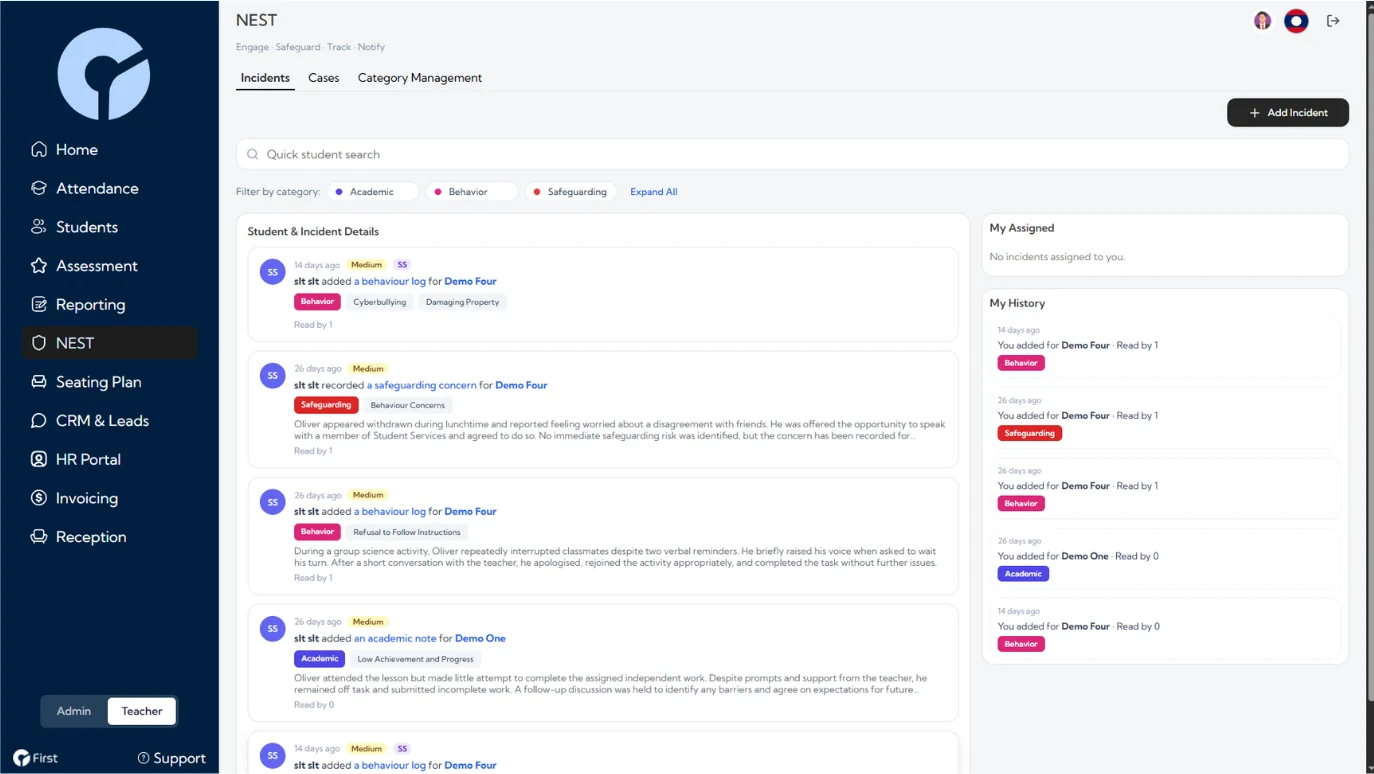Open Demo Four link in safeguarding incident
Image resolution: width=1374 pixels, height=774 pixels.
pos(521,385)
